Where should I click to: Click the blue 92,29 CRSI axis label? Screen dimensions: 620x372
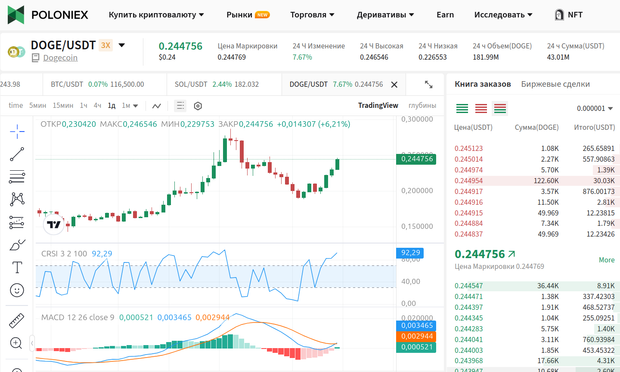click(x=410, y=253)
